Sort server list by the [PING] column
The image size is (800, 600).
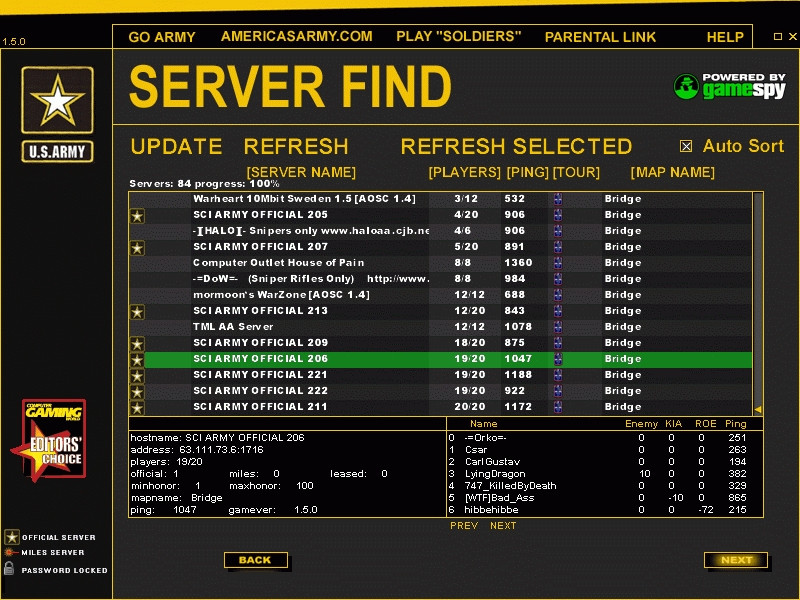point(527,172)
